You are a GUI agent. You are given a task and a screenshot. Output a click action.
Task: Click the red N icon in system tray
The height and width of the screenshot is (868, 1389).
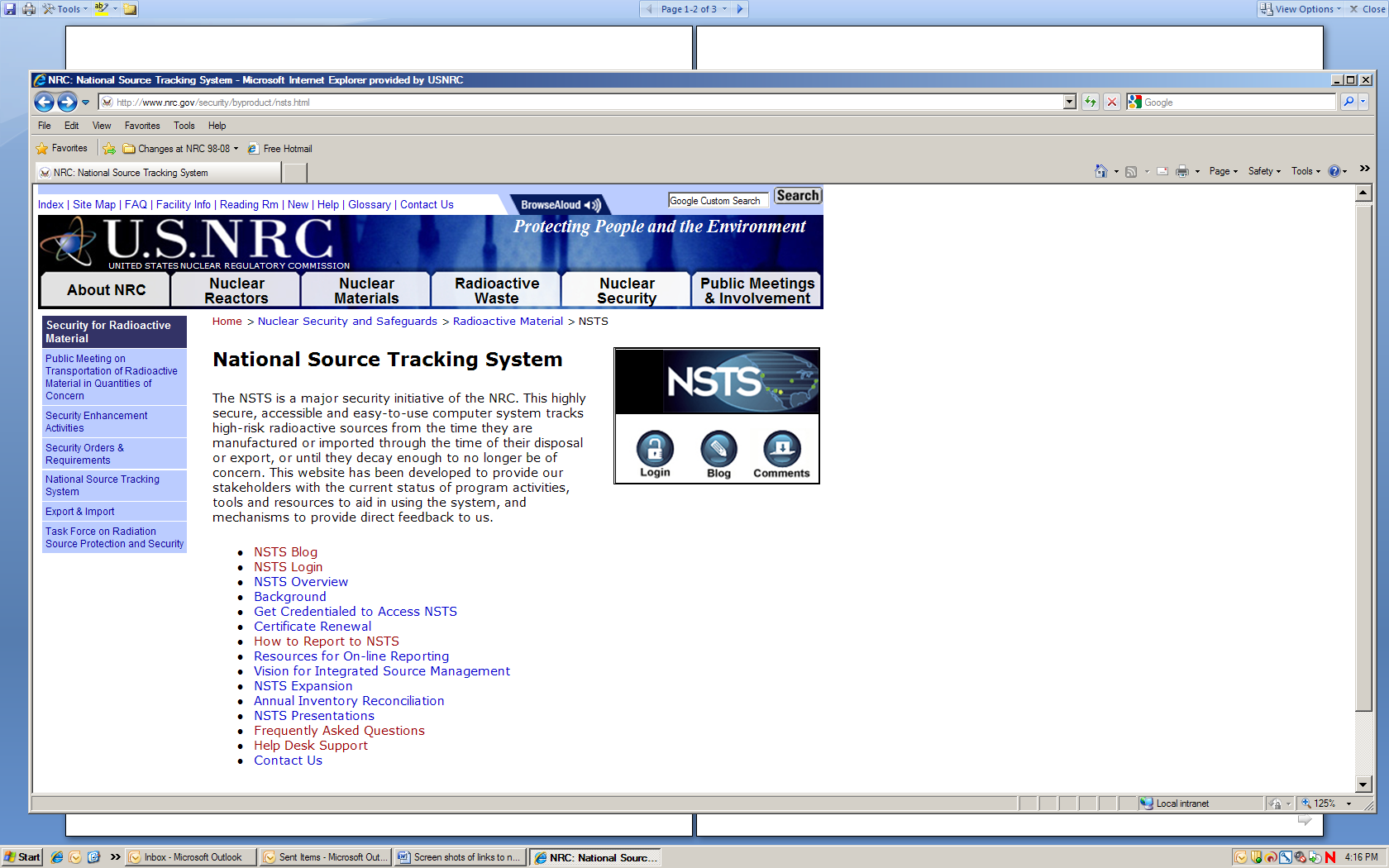point(1330,857)
